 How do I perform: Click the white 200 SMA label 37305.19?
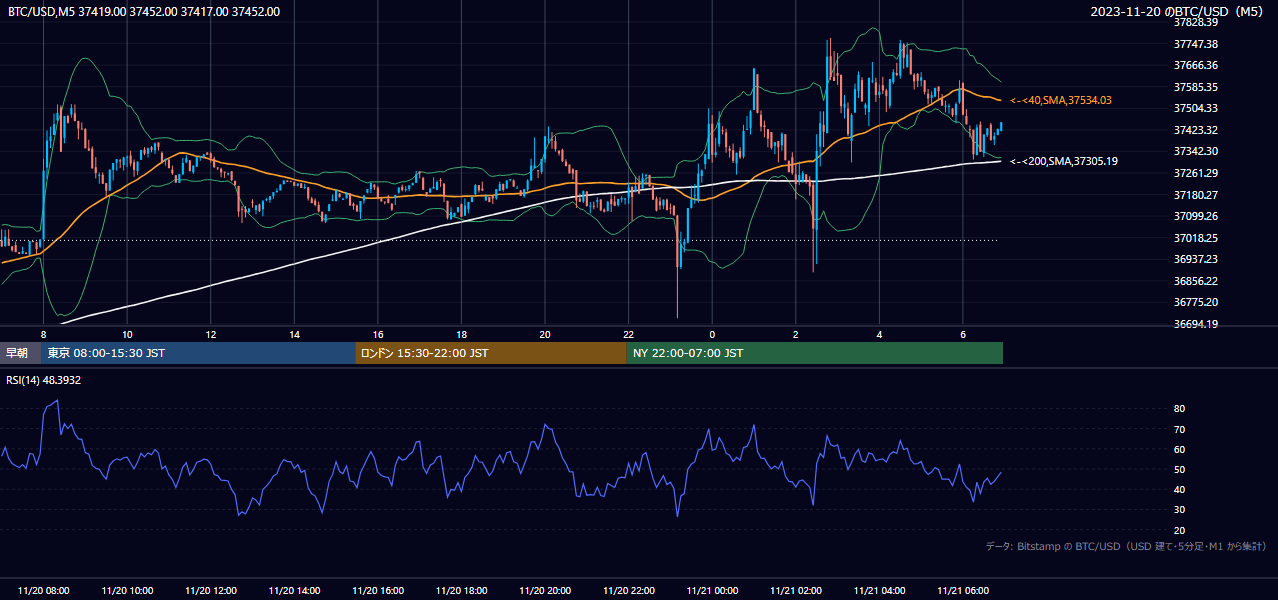click(1064, 161)
